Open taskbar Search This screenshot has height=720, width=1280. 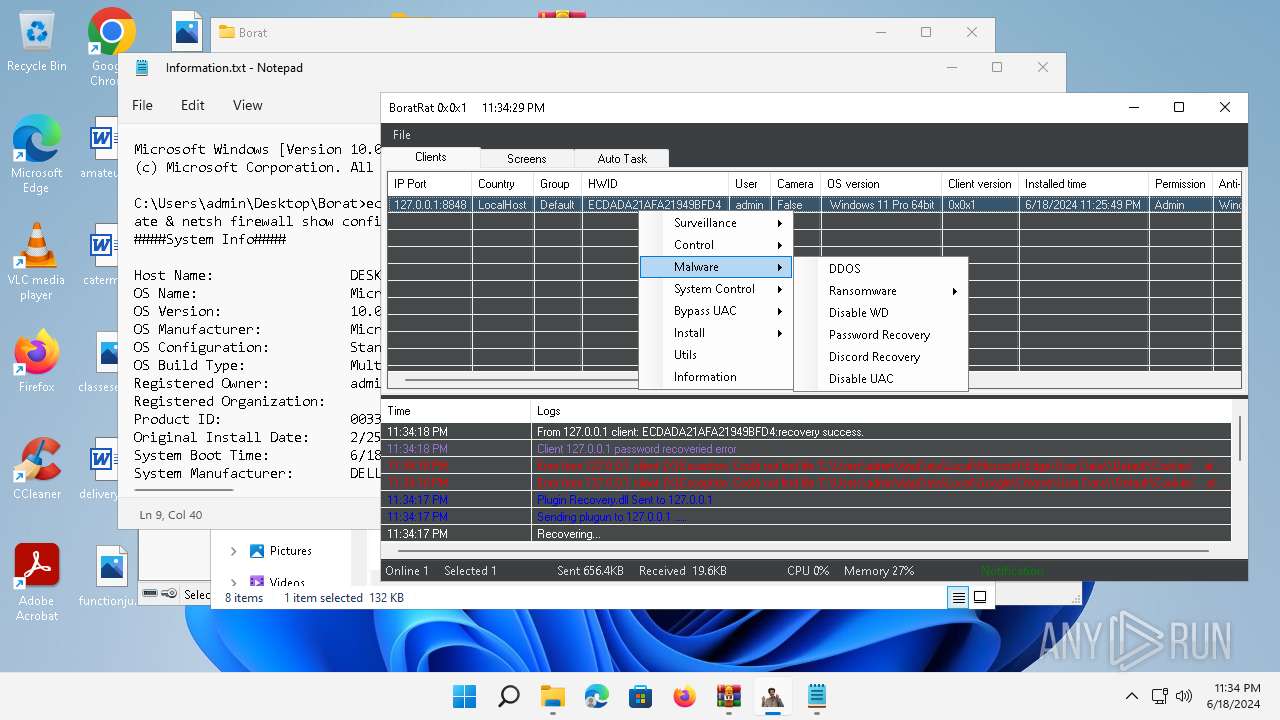click(508, 696)
